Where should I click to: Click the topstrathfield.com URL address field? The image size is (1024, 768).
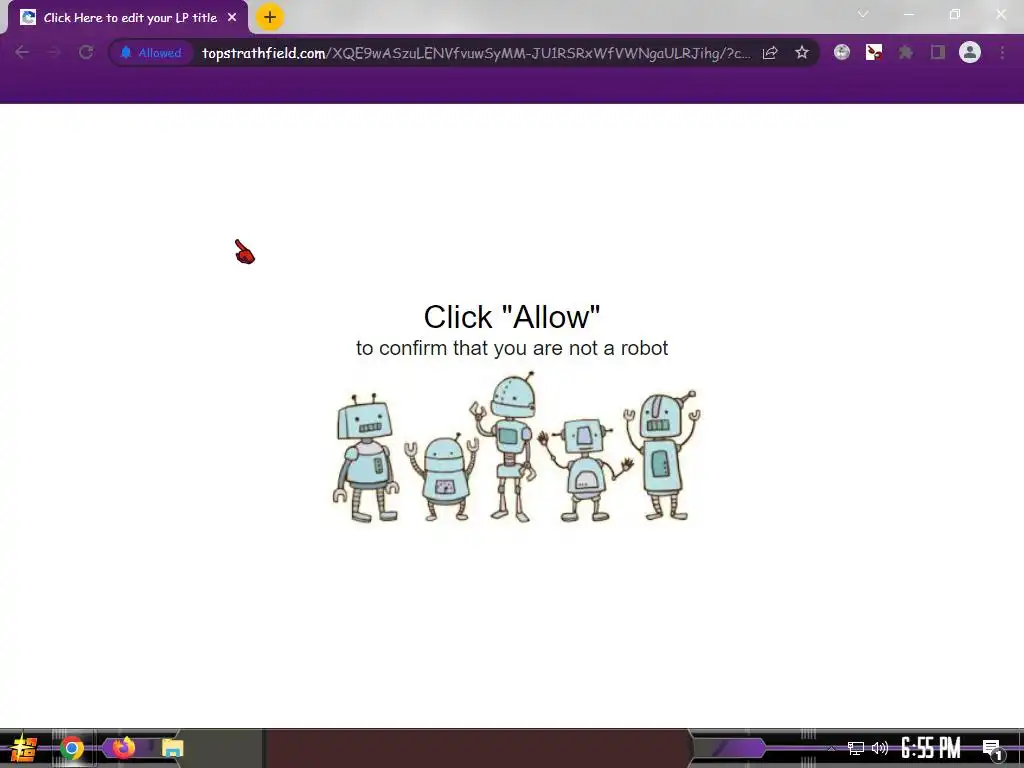[x=475, y=53]
